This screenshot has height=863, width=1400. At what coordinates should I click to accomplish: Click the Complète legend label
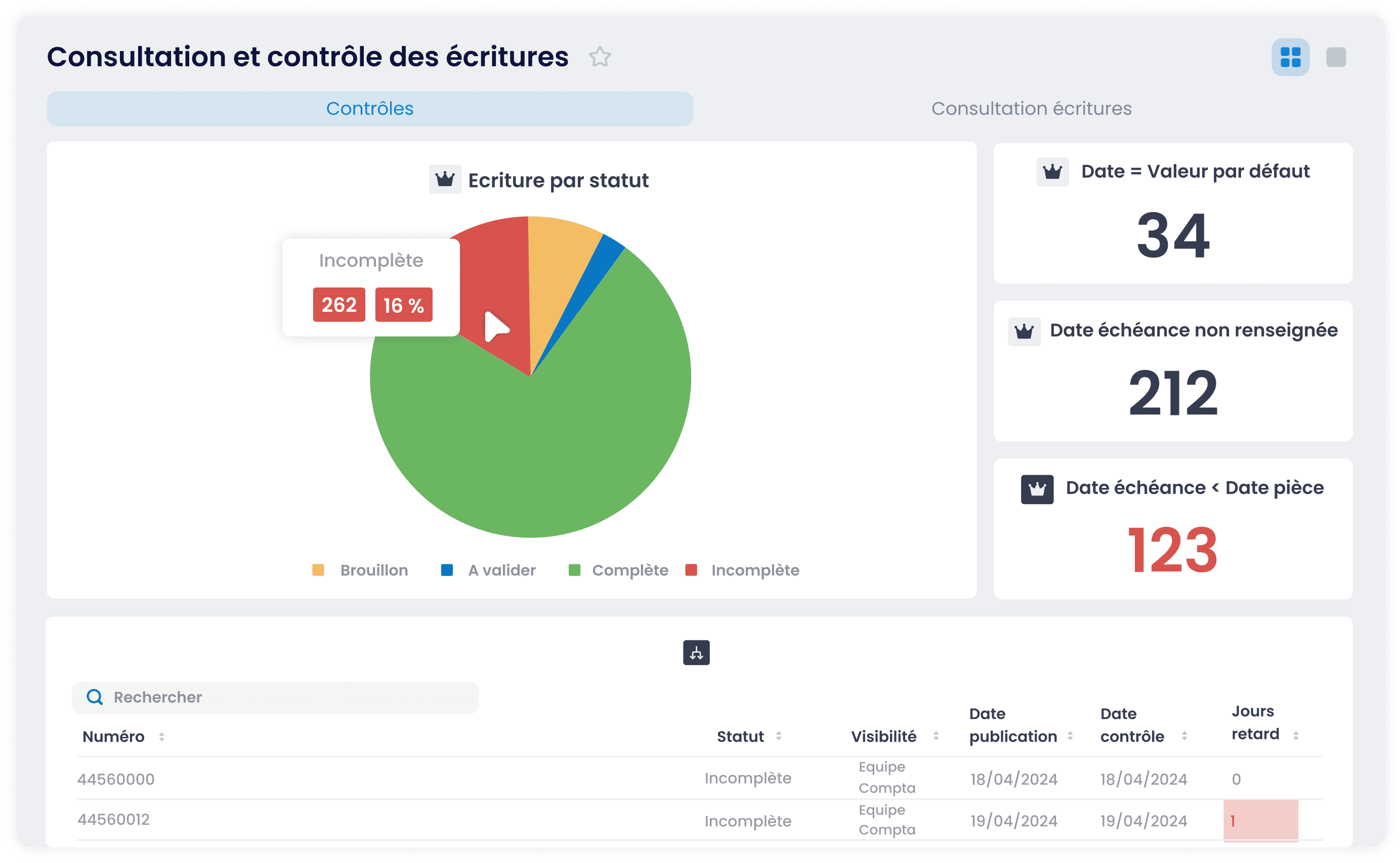(630, 570)
